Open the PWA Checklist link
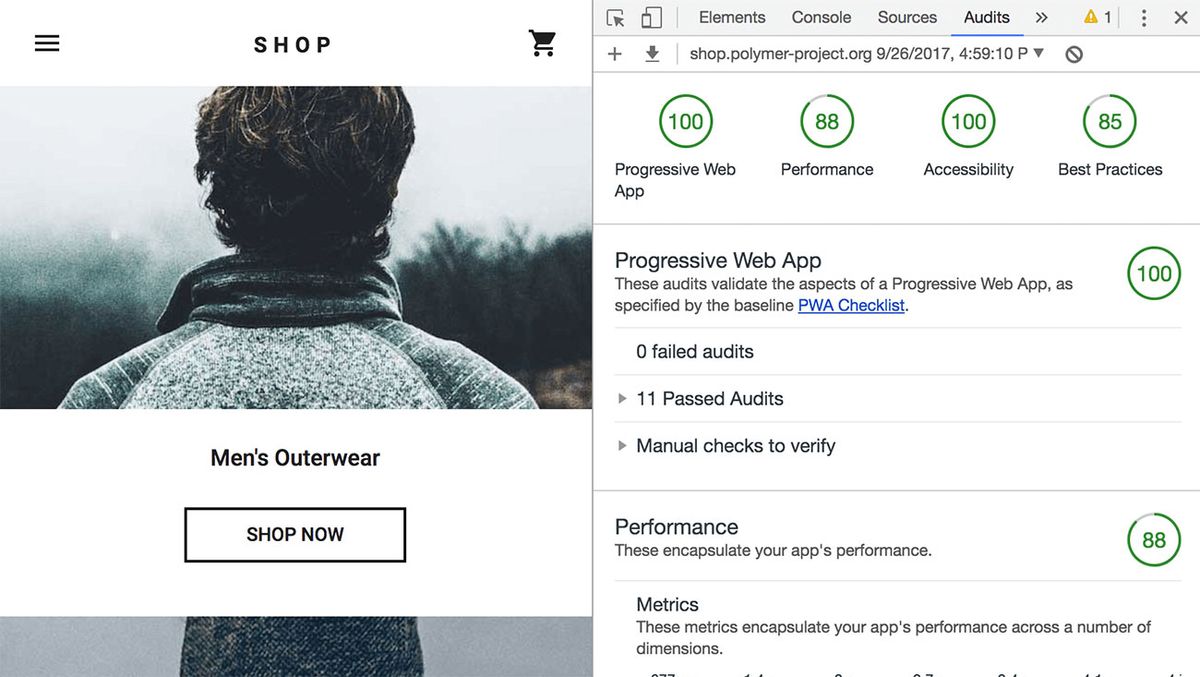Screen dimensions: 1200x677 click(x=851, y=305)
